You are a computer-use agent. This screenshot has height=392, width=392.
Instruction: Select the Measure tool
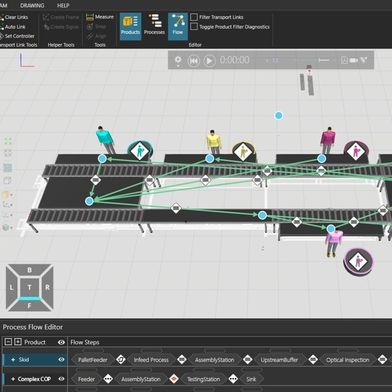(100, 17)
